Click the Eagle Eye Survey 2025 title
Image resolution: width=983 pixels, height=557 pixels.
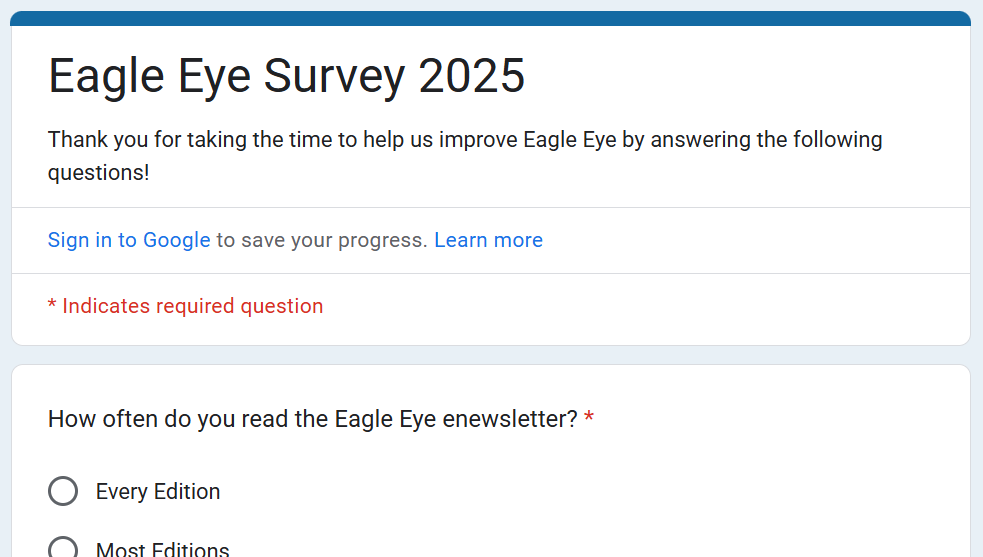(286, 76)
